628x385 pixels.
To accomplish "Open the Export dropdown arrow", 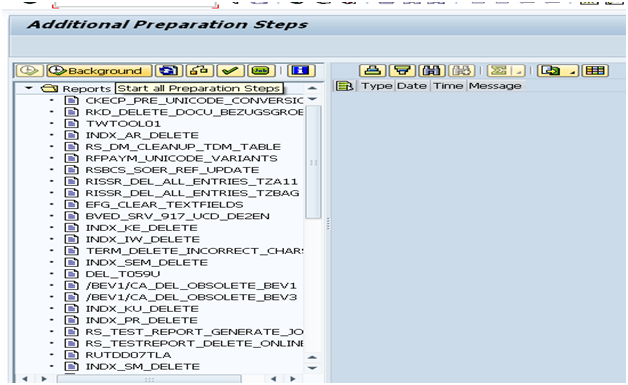I will (573, 72).
